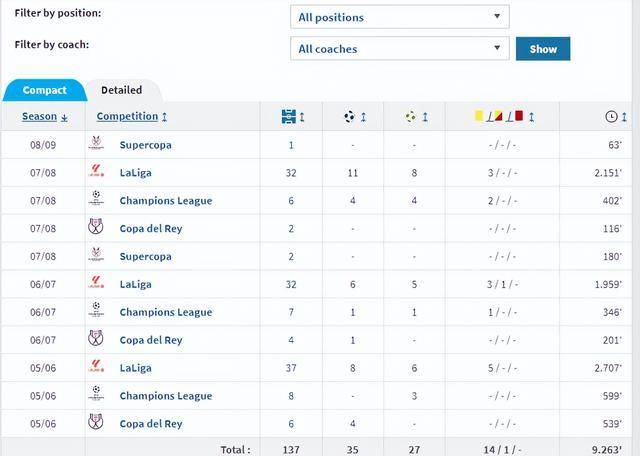Sort by yellow and red cards icons
Viewport: 640px width, 456px height.
click(504, 116)
